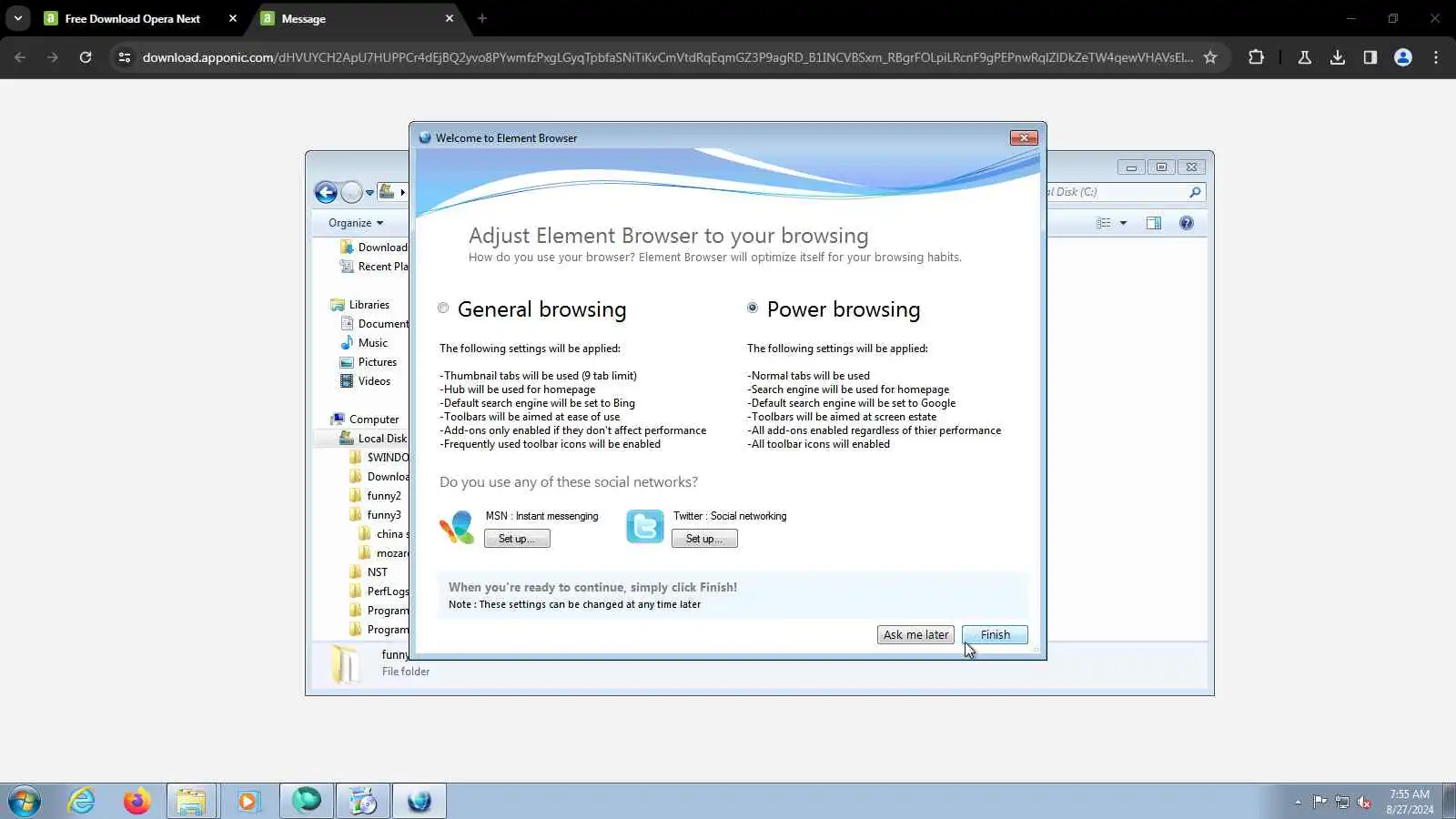Select china folder in Explorer tree
This screenshot has height=819, width=1456.
[384, 534]
